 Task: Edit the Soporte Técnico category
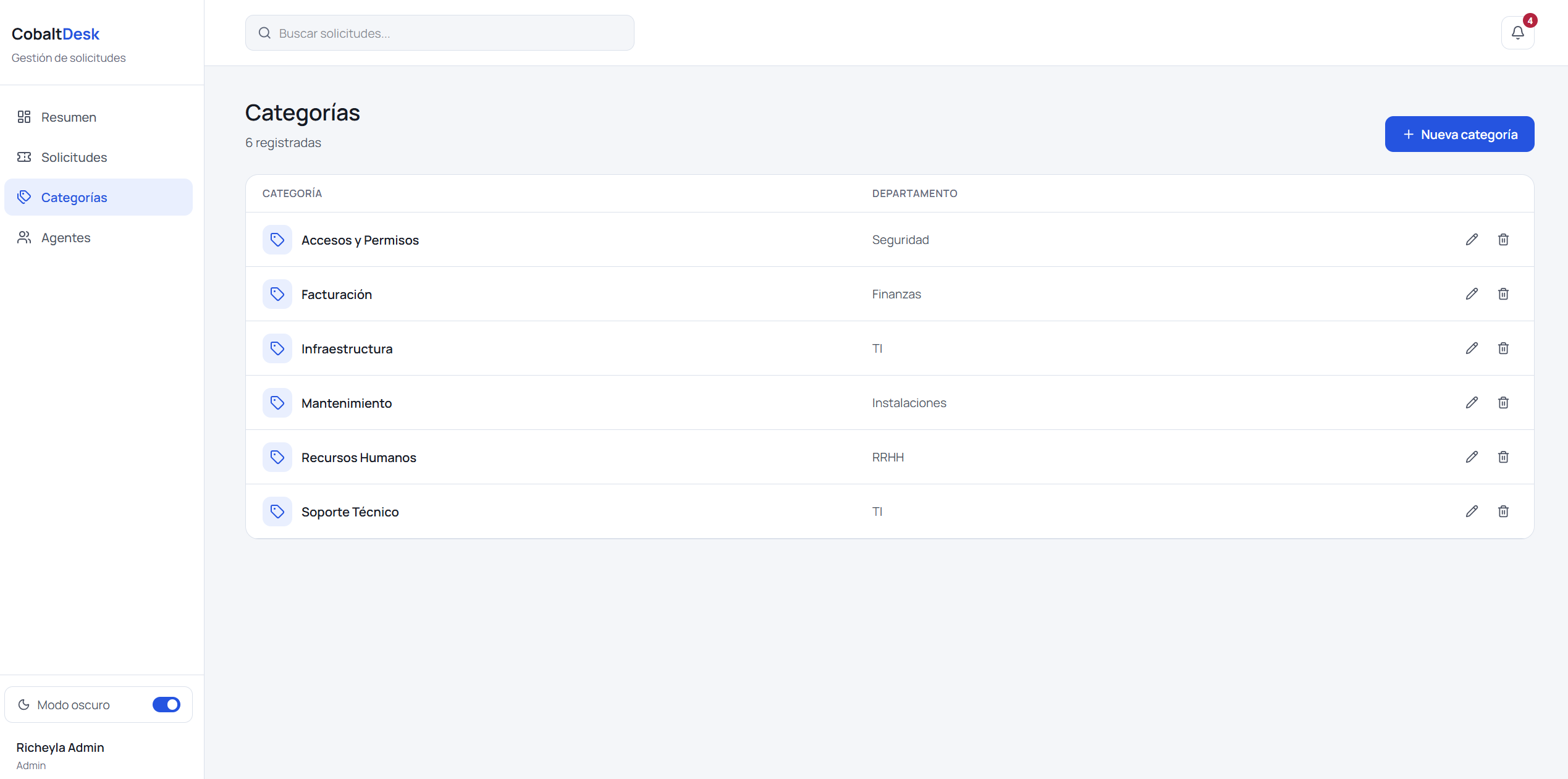pyautogui.click(x=1472, y=512)
